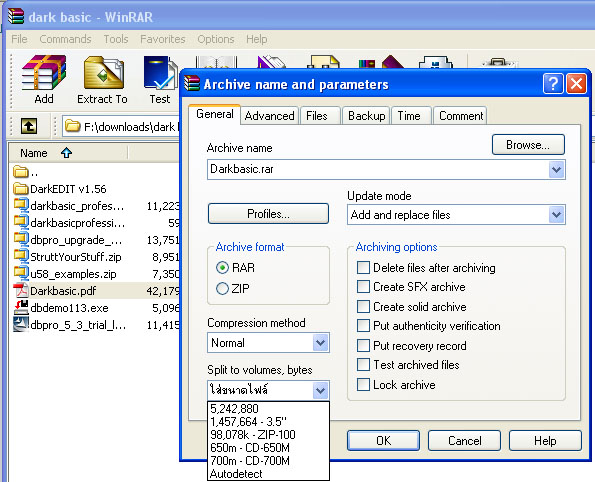Choose 5,242,880 volume size
The height and width of the screenshot is (482, 595).
[268, 409]
